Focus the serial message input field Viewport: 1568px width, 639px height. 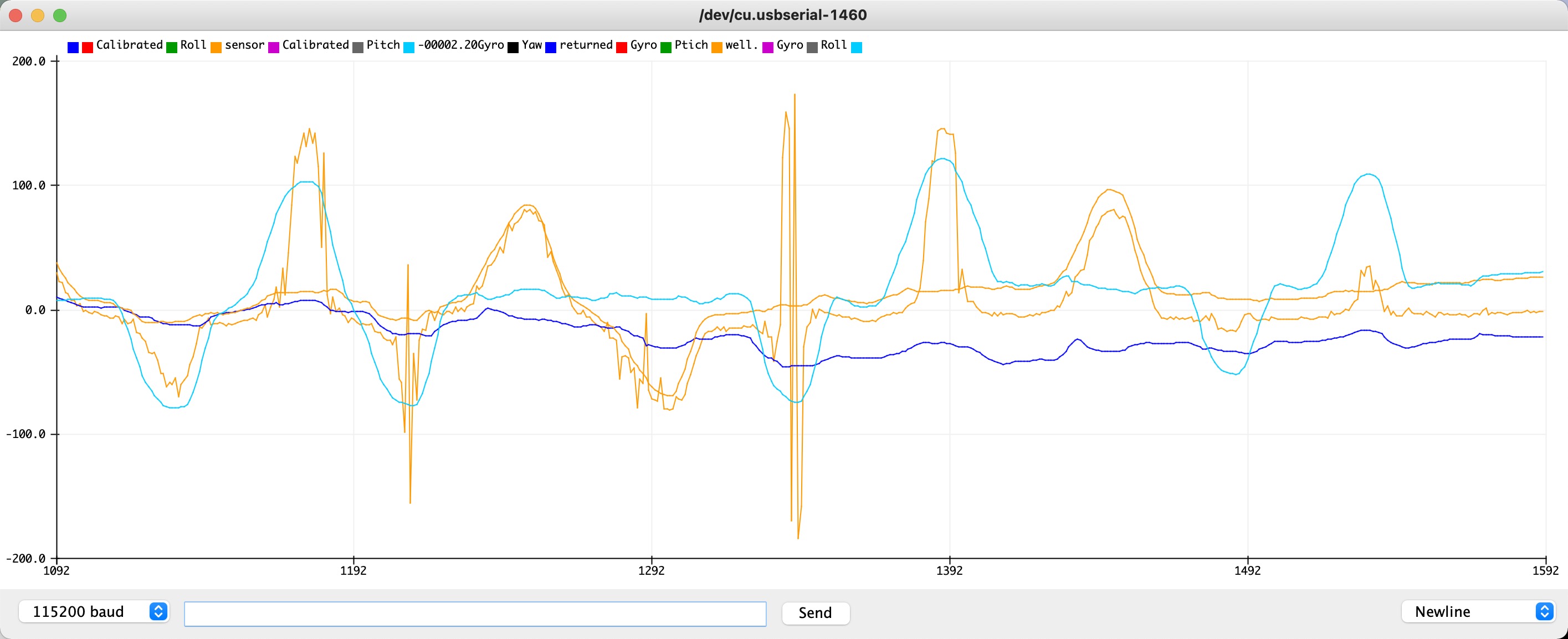(x=475, y=614)
